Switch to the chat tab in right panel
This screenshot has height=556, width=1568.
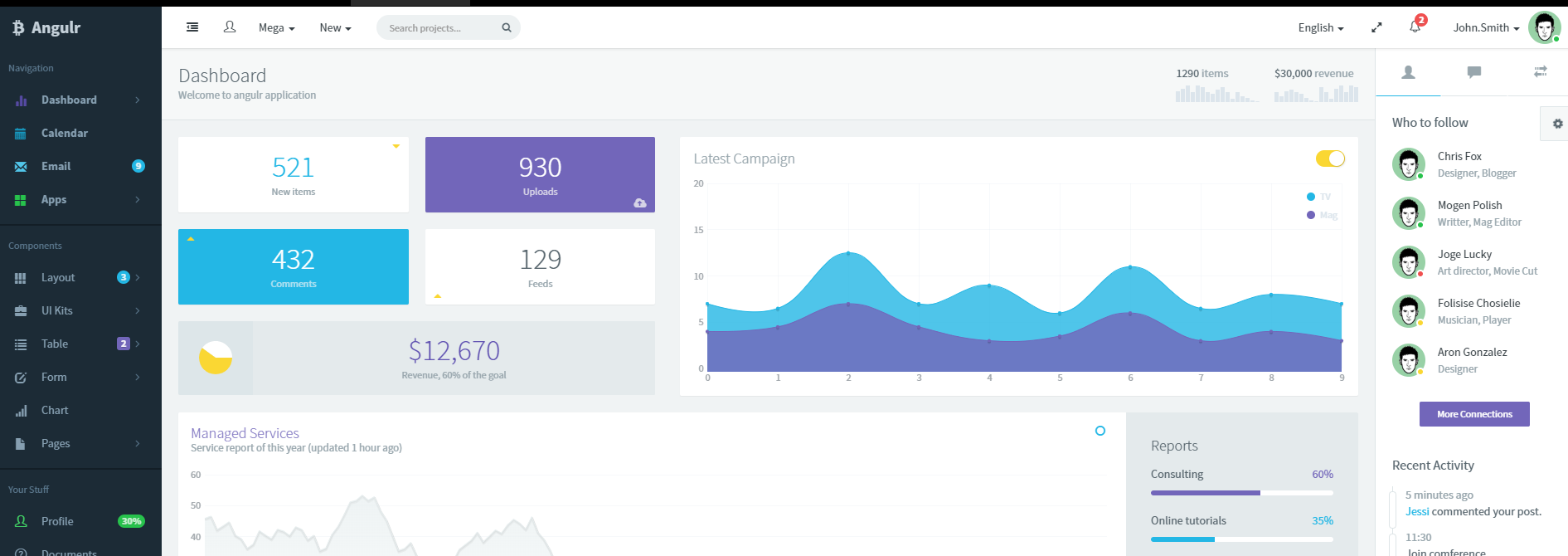coord(1473,72)
